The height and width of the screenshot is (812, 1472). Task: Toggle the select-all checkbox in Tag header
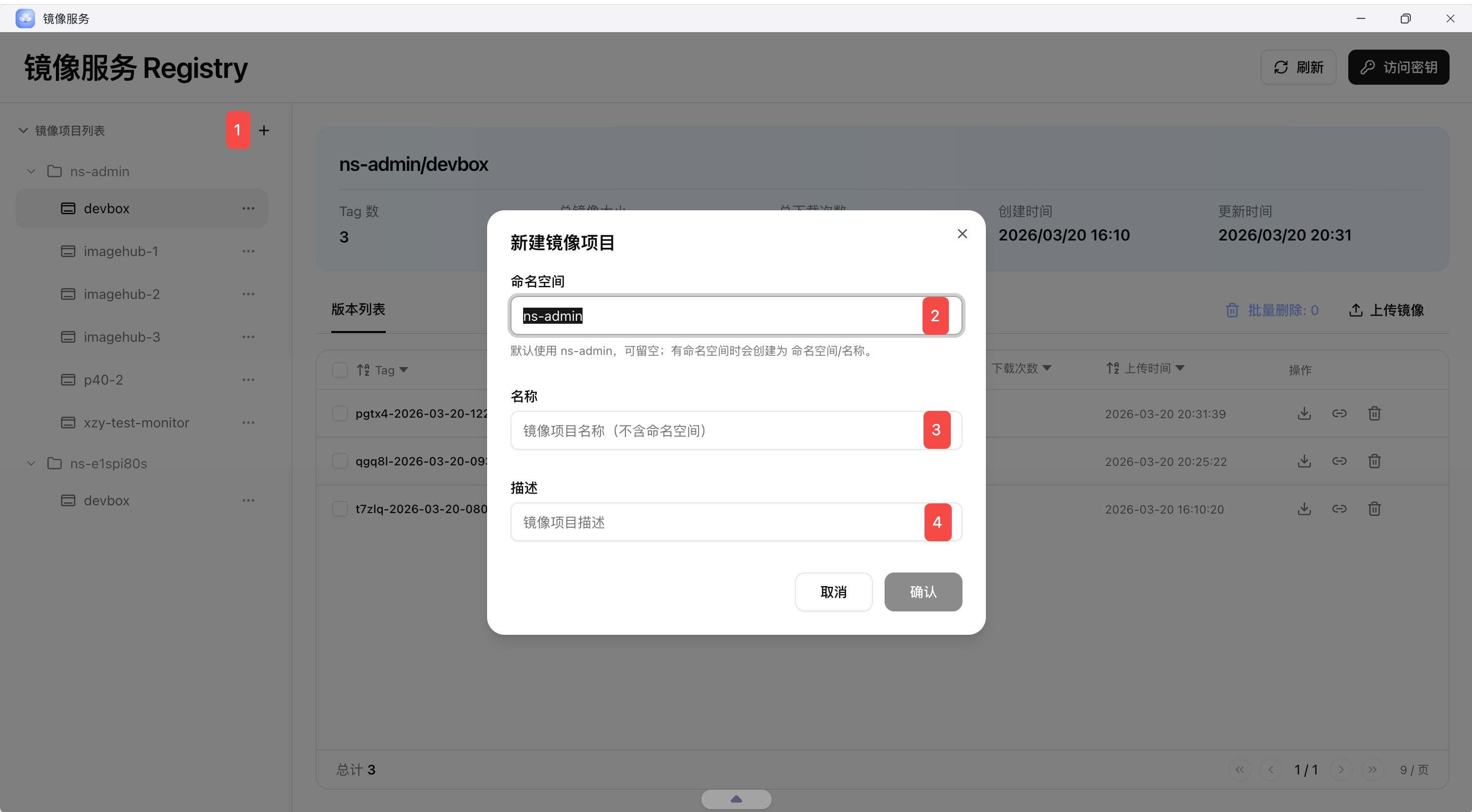coord(340,370)
